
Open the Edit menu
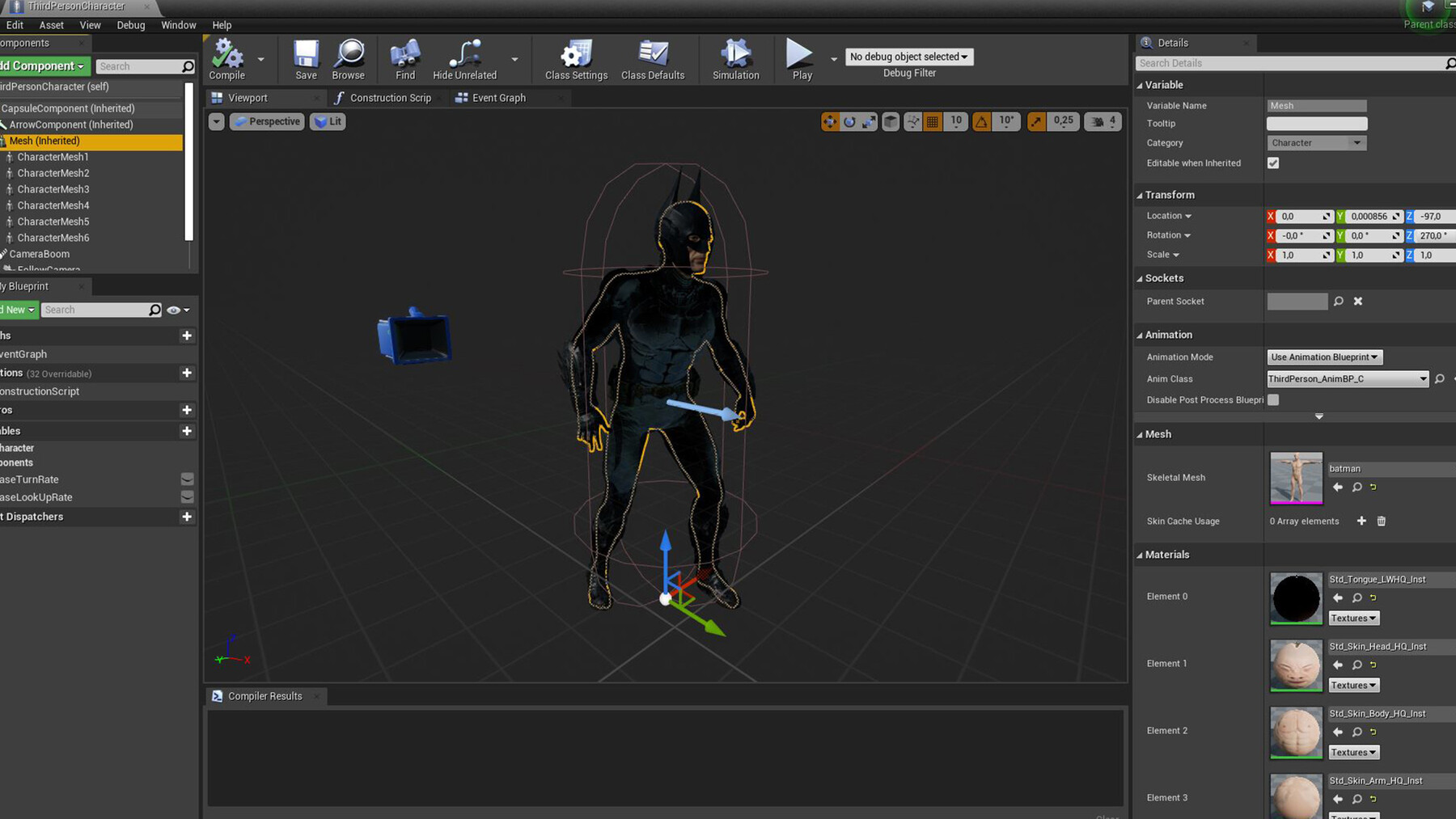(x=15, y=25)
